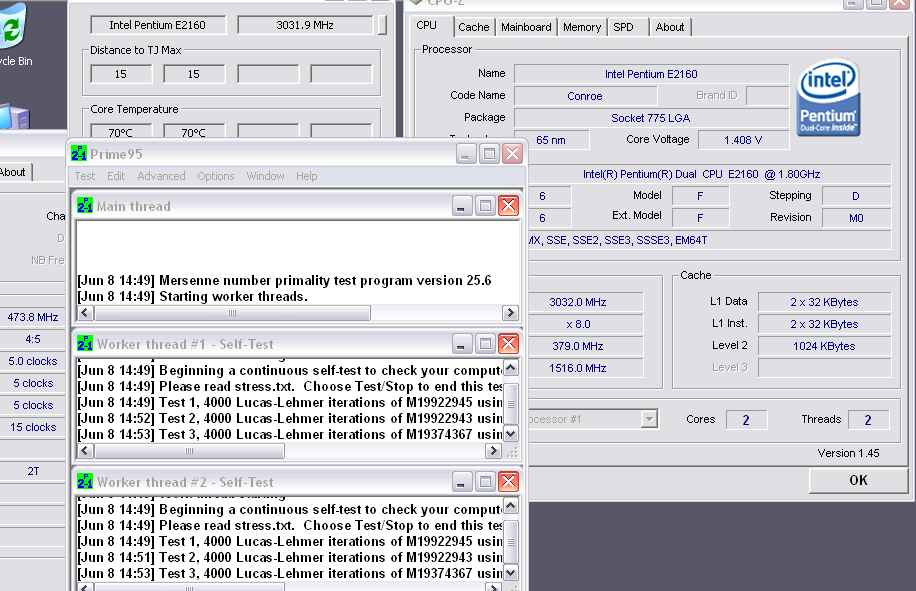Viewport: 916px width, 591px height.
Task: Click Worker thread #1 vertical scroll up arrow
Action: pyautogui.click(x=510, y=368)
